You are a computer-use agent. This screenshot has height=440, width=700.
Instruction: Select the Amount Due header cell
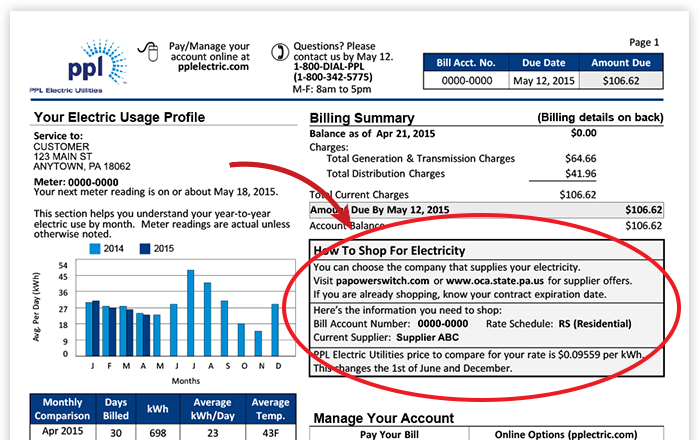621,62
